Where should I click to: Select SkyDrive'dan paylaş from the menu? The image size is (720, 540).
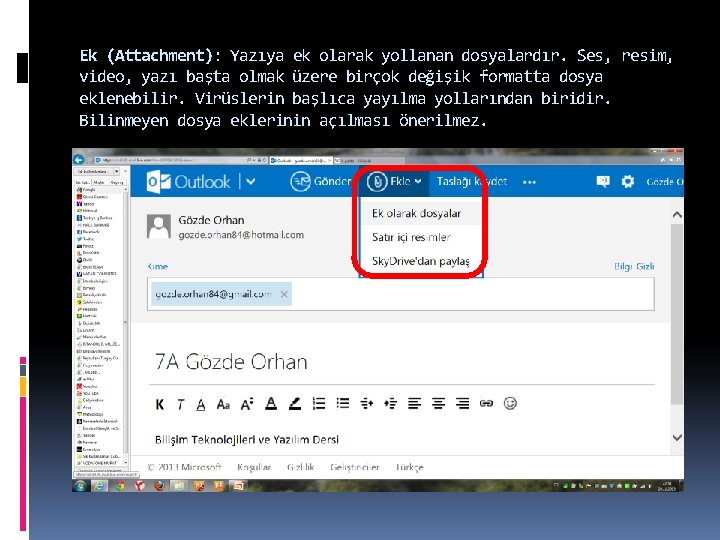tap(421, 261)
